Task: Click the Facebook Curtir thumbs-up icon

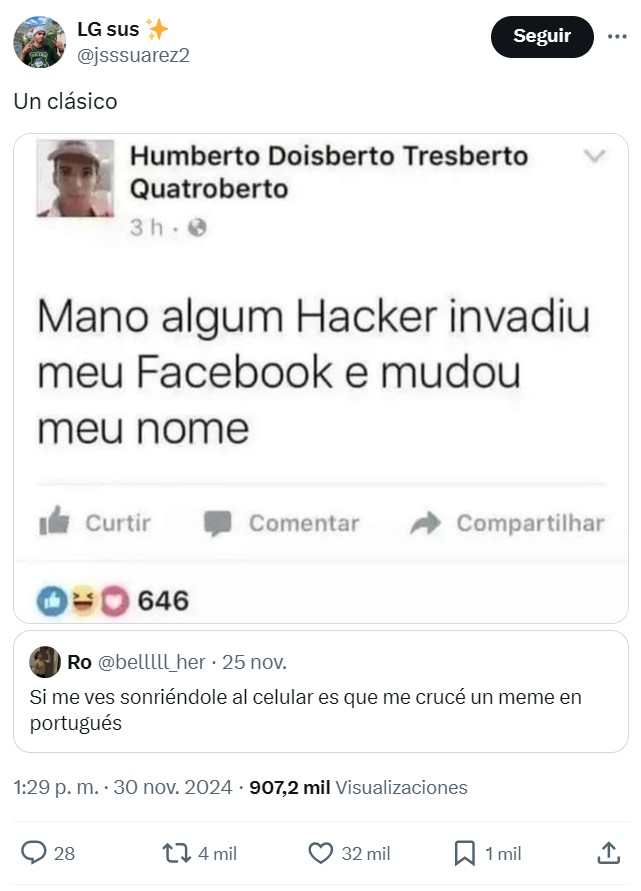Action: tap(54, 521)
